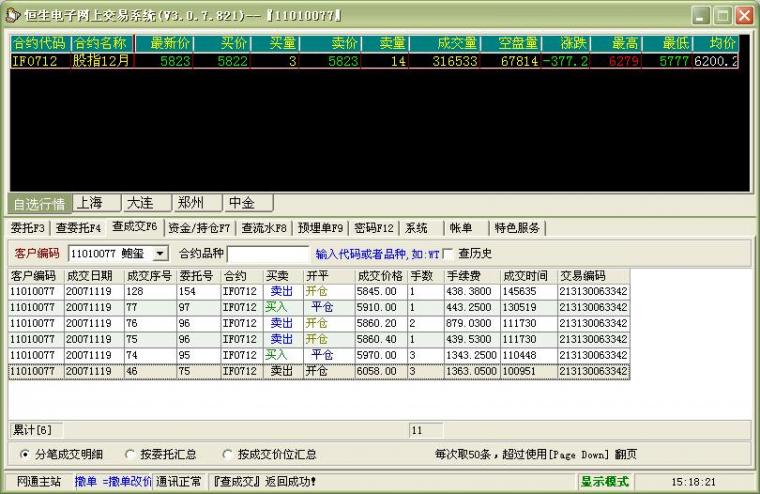Maximize the trading system window
Image resolution: width=760 pixels, height=494 pixels.
point(723,16)
